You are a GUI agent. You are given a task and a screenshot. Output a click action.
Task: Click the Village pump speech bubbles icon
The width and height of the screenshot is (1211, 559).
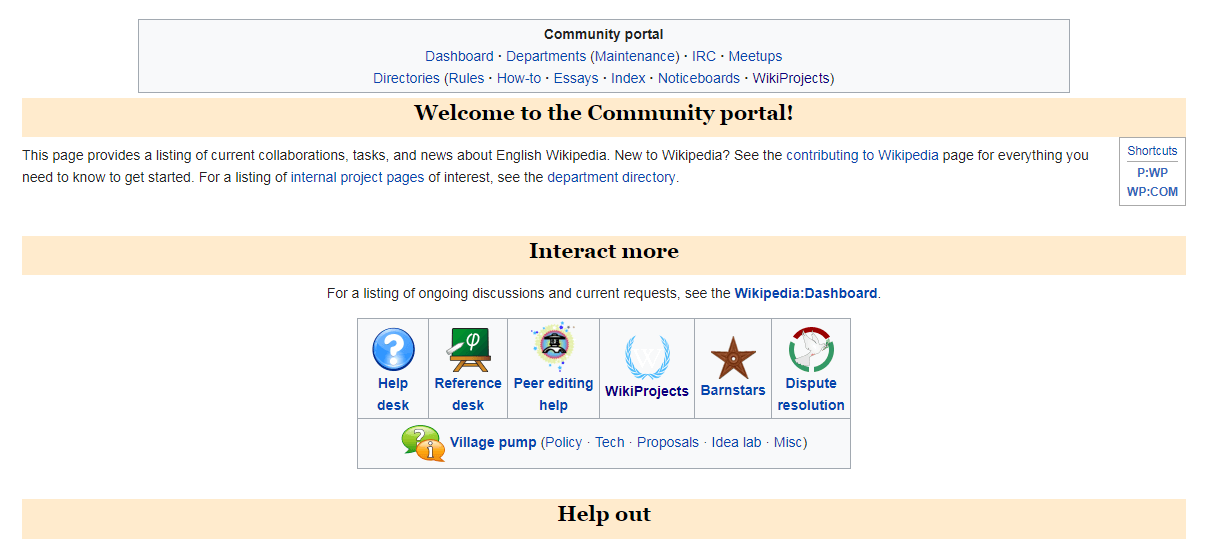(x=423, y=443)
